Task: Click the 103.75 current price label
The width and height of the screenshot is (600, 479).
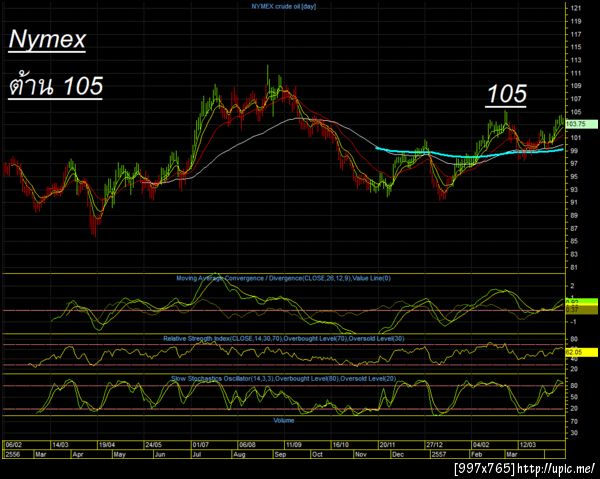Action: (x=582, y=124)
